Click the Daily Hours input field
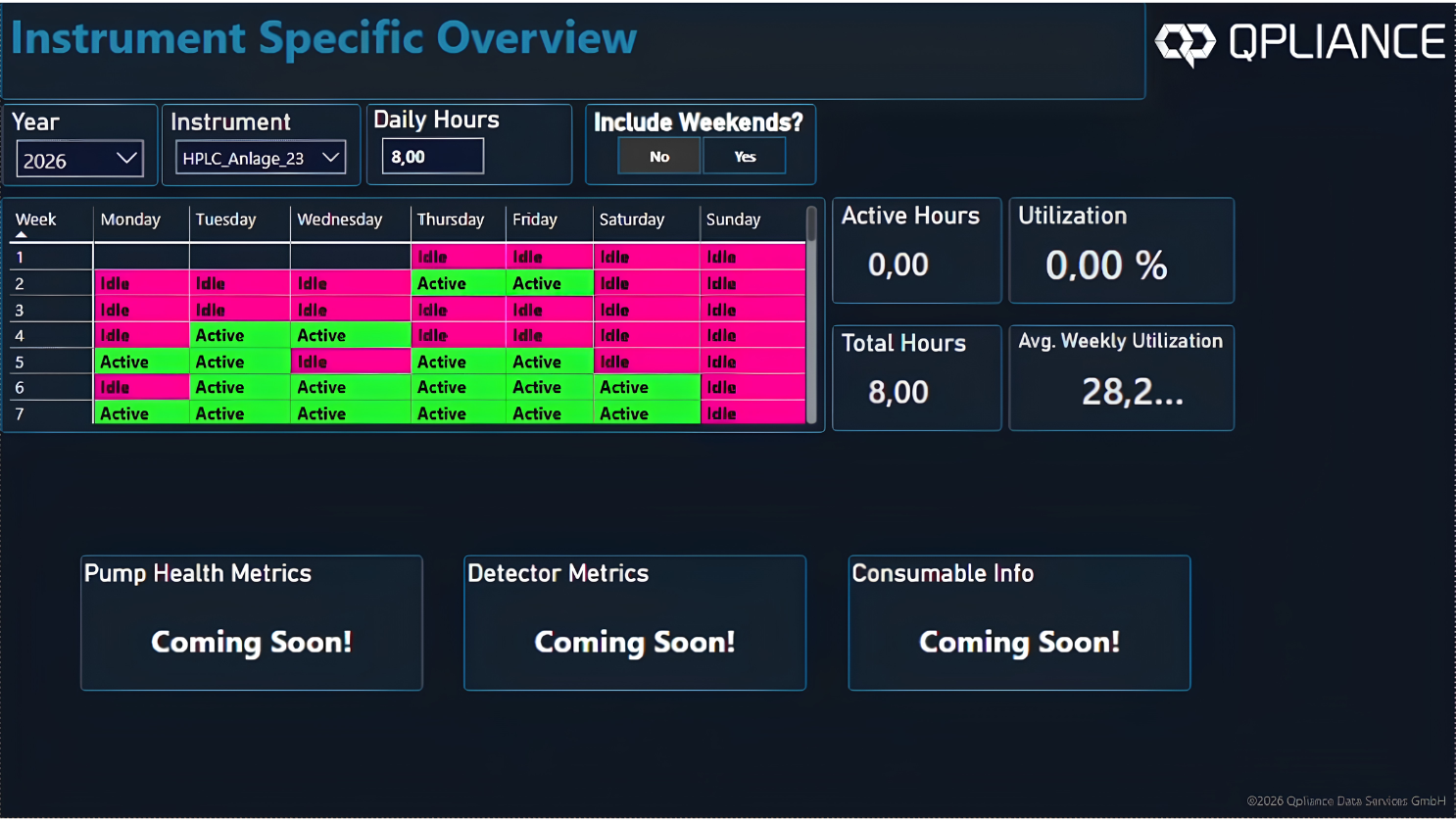1456x821 pixels. coord(432,157)
